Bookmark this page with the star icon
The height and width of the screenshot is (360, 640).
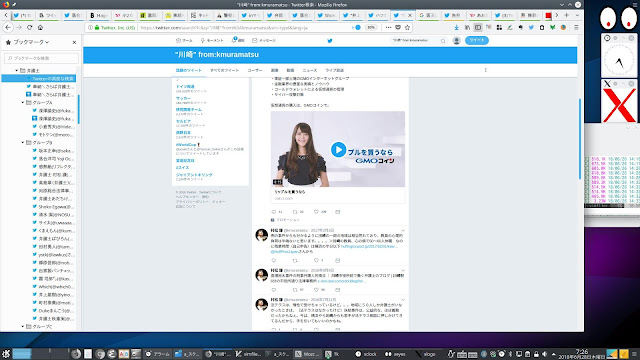tap(407, 27)
